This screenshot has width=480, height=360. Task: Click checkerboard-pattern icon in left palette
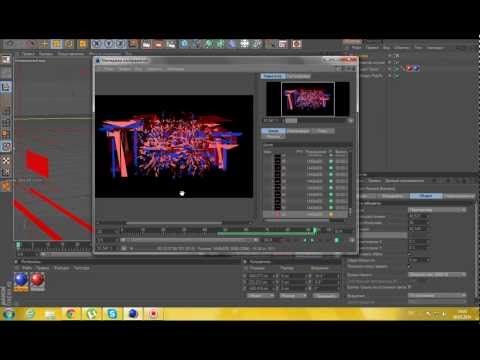point(6,161)
